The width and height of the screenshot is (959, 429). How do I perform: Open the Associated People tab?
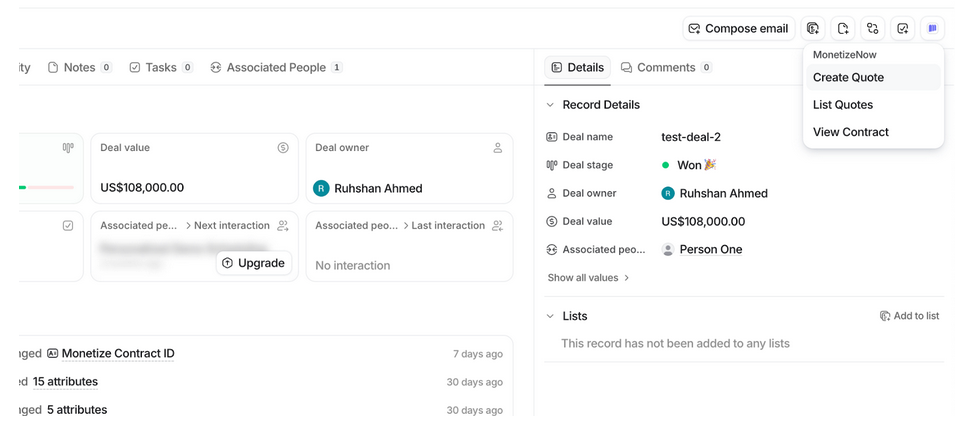(276, 68)
